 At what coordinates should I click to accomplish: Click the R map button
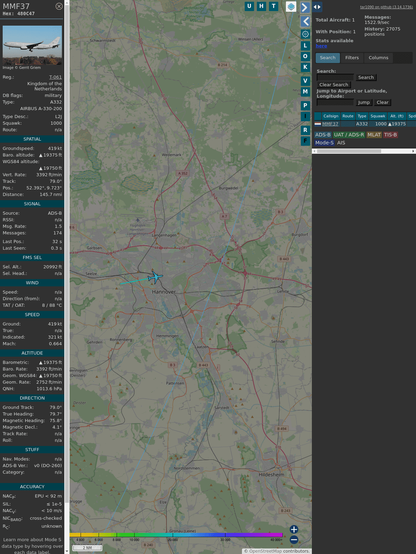coord(305,130)
